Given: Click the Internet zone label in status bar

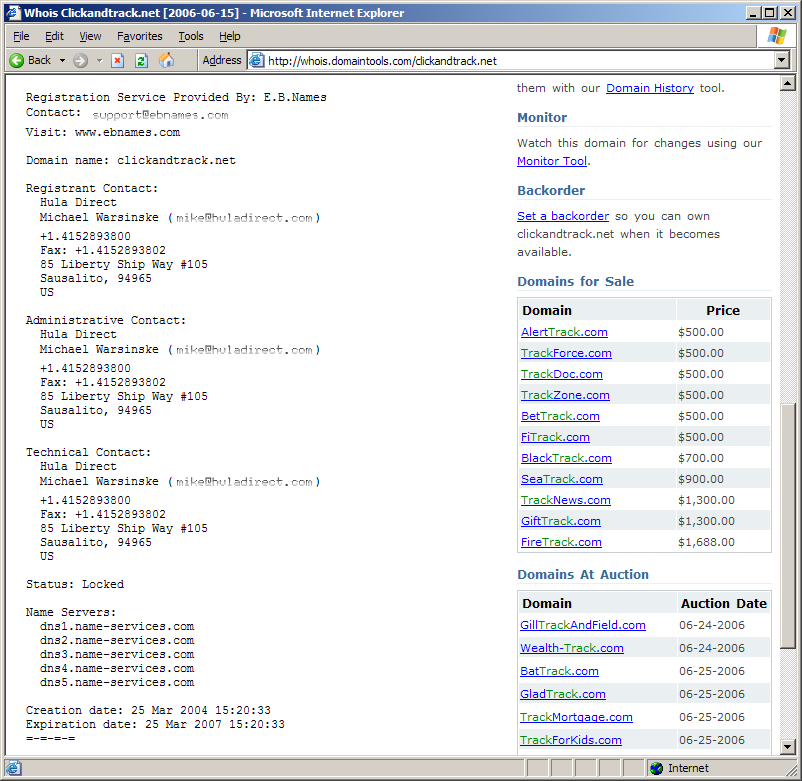Looking at the screenshot, I should click(x=688, y=768).
